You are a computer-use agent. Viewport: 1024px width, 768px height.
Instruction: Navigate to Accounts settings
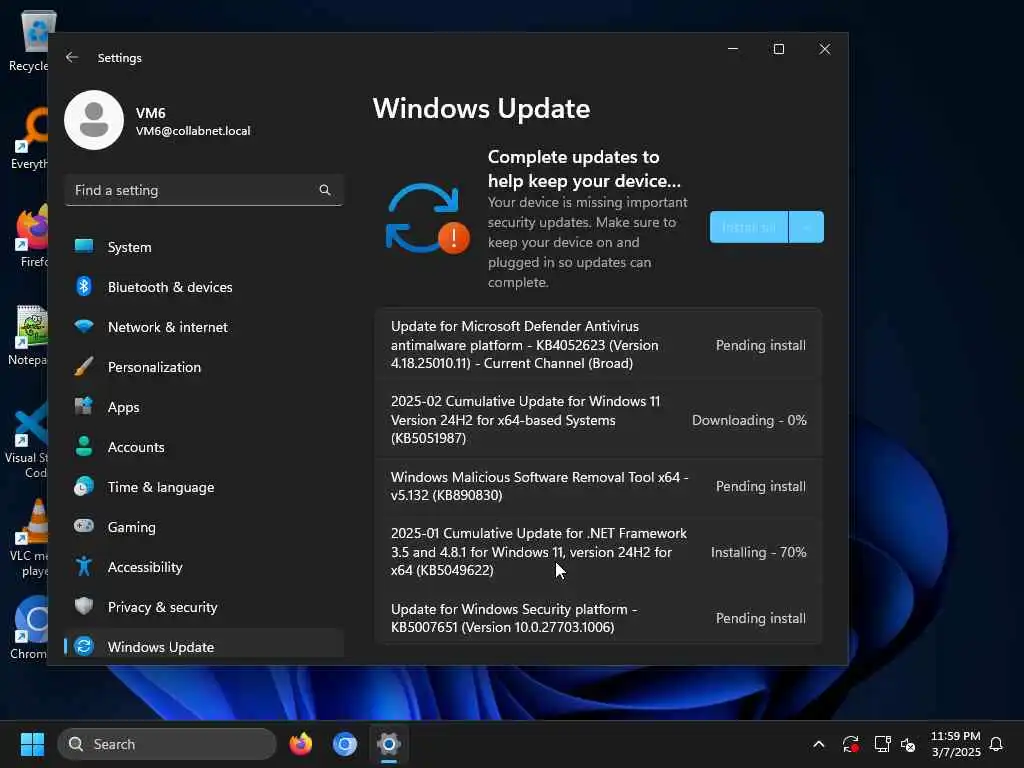[x=204, y=447]
